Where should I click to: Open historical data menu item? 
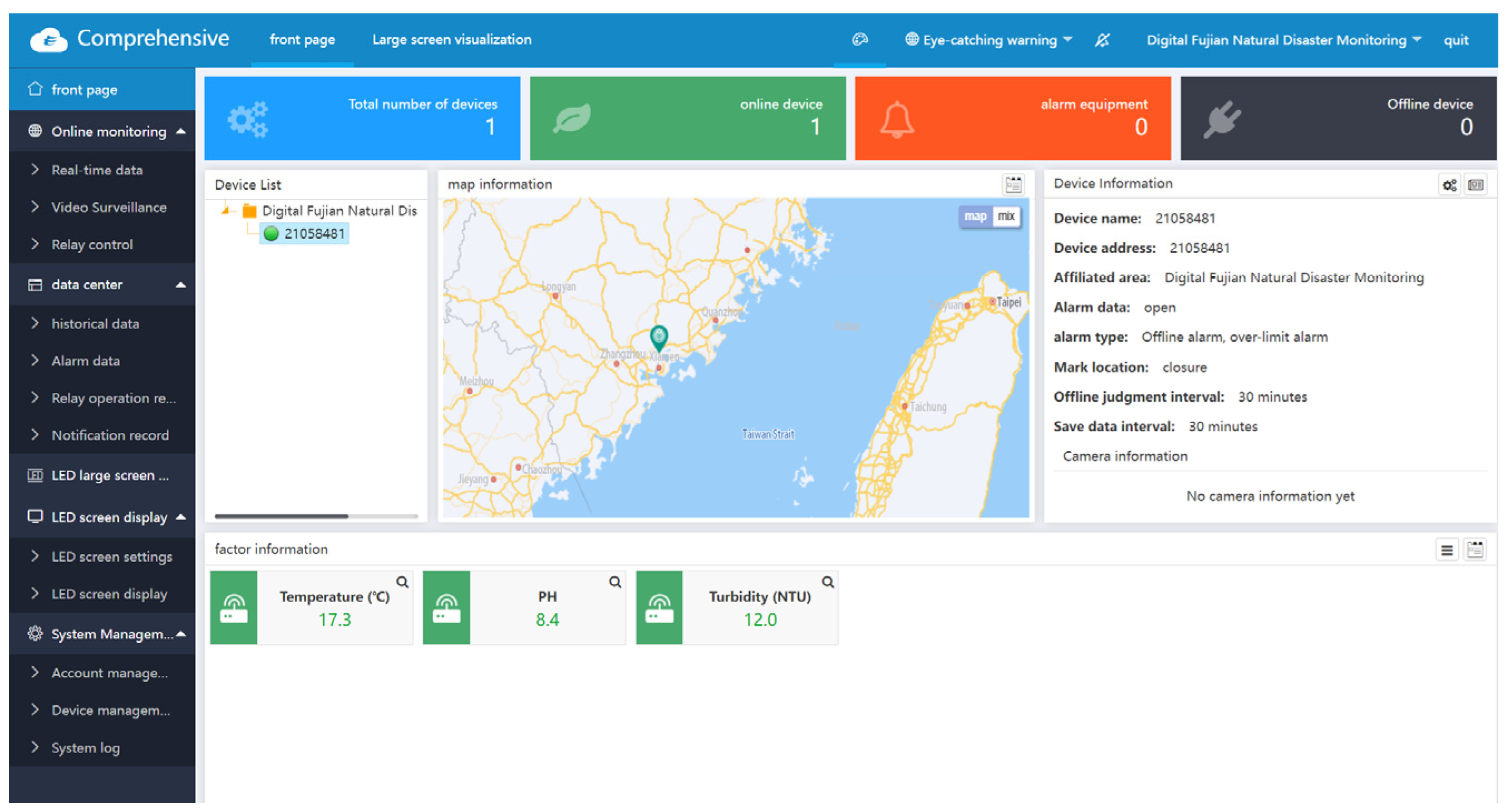pos(102,323)
